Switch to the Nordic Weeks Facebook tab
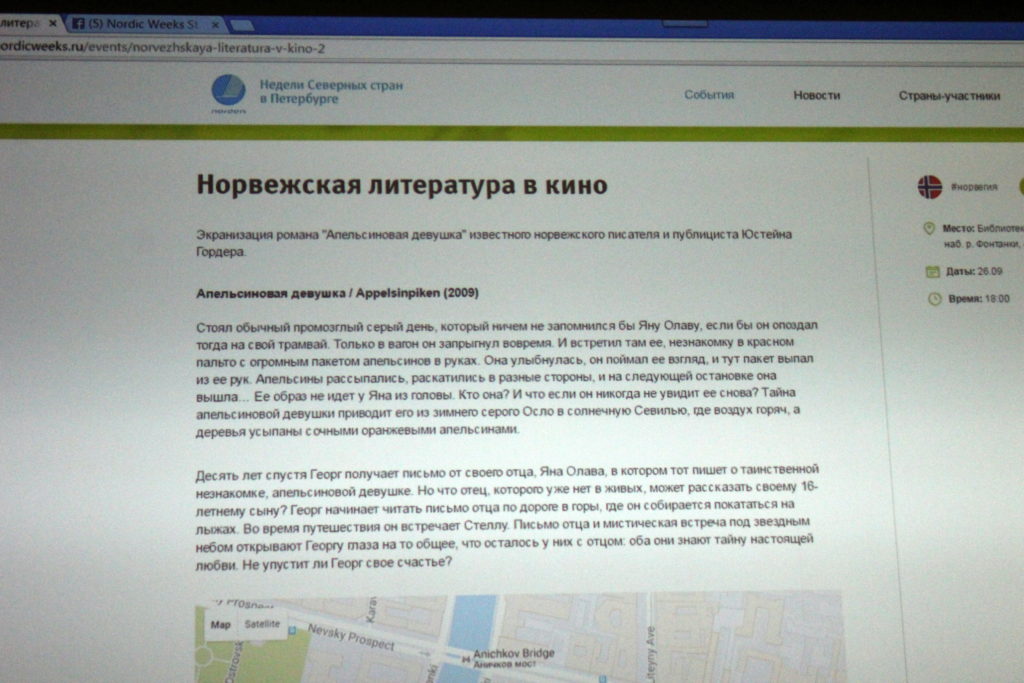Image resolution: width=1024 pixels, height=683 pixels. 145,24
